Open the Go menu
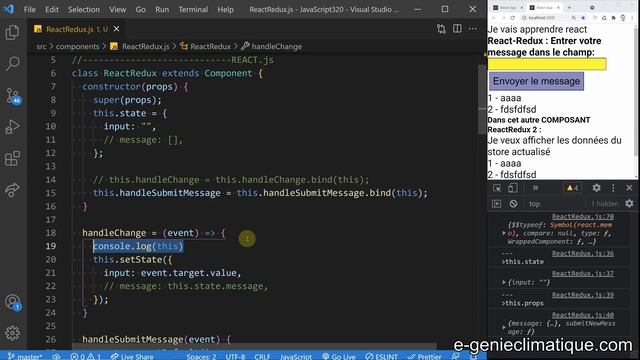Screen dimensions: 640x360 click(x=140, y=9)
